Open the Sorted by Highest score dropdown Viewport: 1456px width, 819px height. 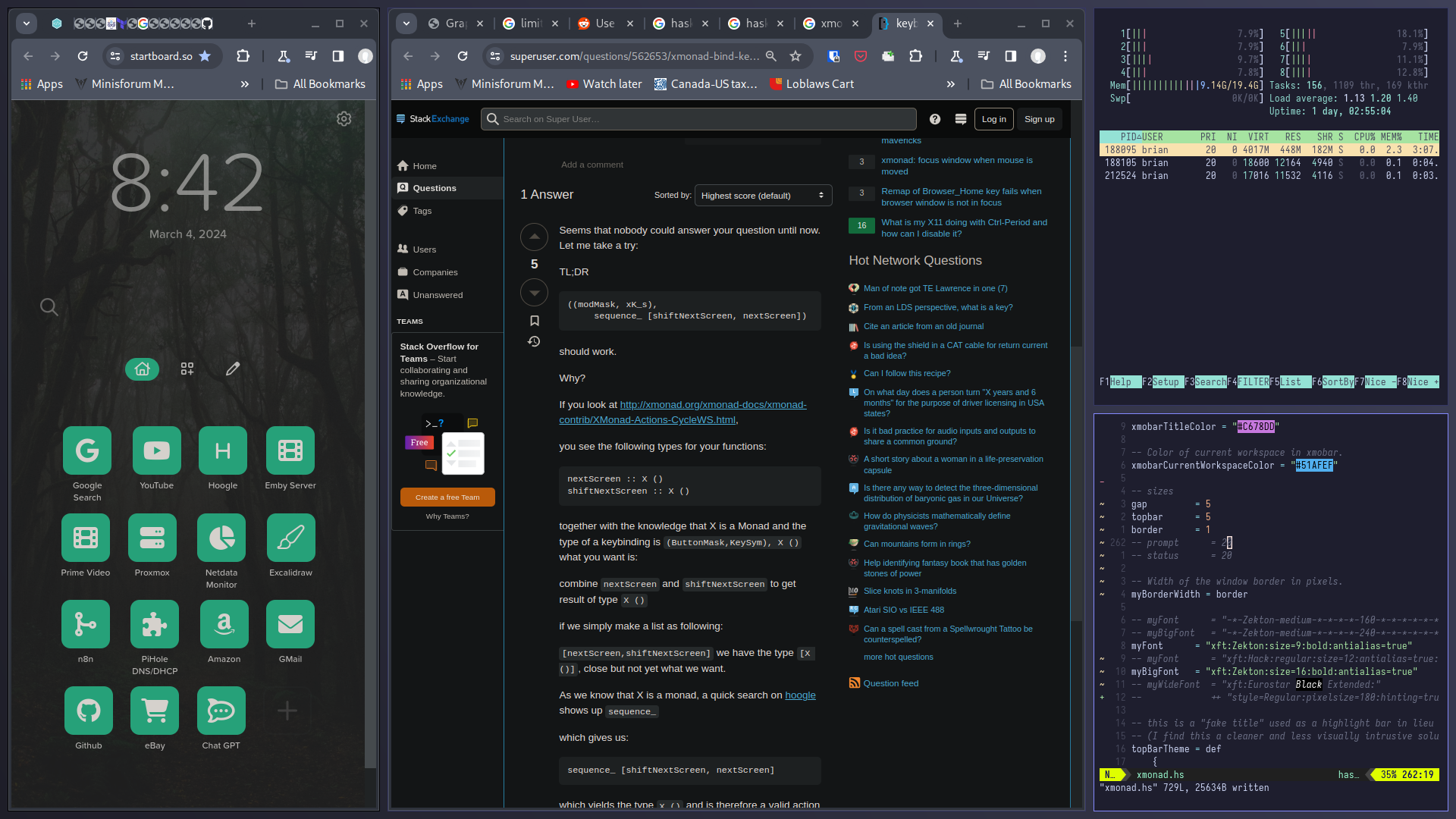click(763, 196)
